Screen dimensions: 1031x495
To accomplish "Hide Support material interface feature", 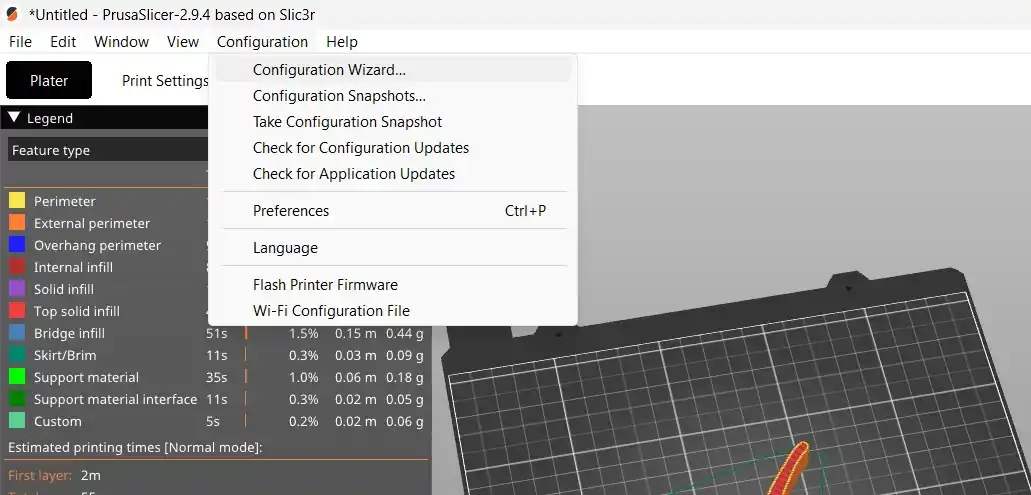I will click(115, 399).
